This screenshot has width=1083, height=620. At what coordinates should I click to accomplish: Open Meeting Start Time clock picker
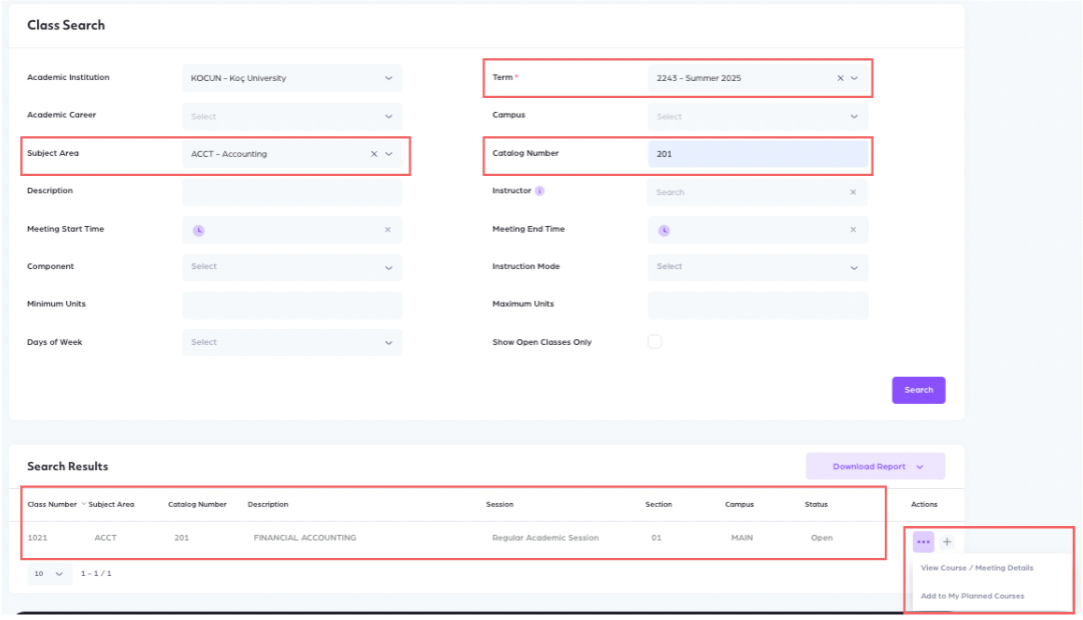tap(198, 230)
